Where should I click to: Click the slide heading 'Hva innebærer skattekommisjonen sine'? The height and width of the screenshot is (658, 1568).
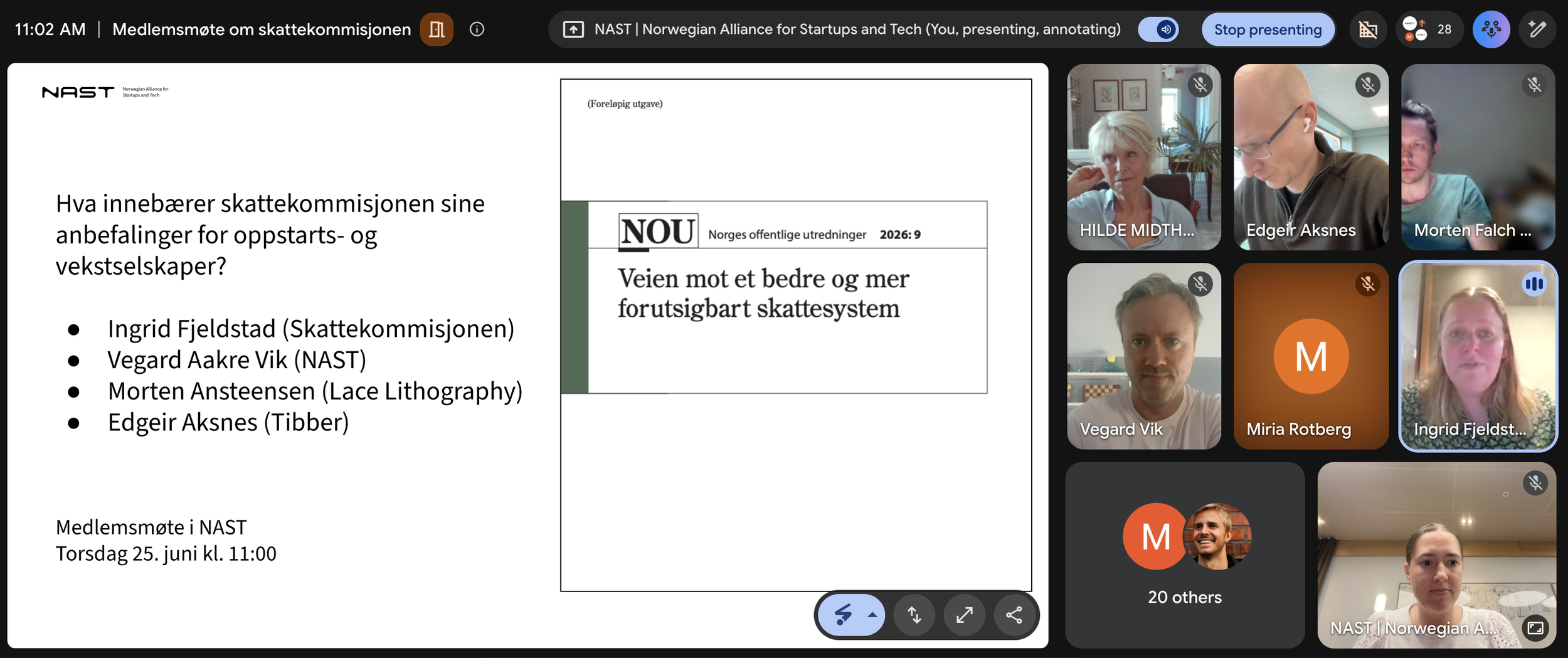270,204
